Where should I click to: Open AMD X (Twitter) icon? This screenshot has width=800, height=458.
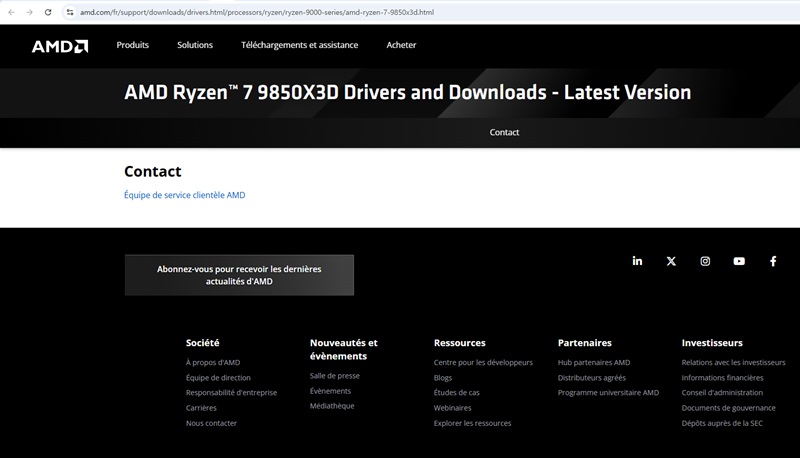[x=671, y=261]
